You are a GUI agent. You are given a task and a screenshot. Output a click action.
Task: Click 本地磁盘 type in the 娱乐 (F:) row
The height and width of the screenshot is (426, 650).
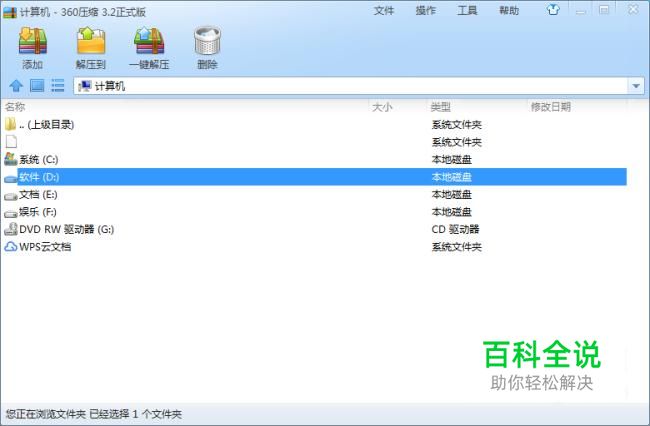coord(451,212)
